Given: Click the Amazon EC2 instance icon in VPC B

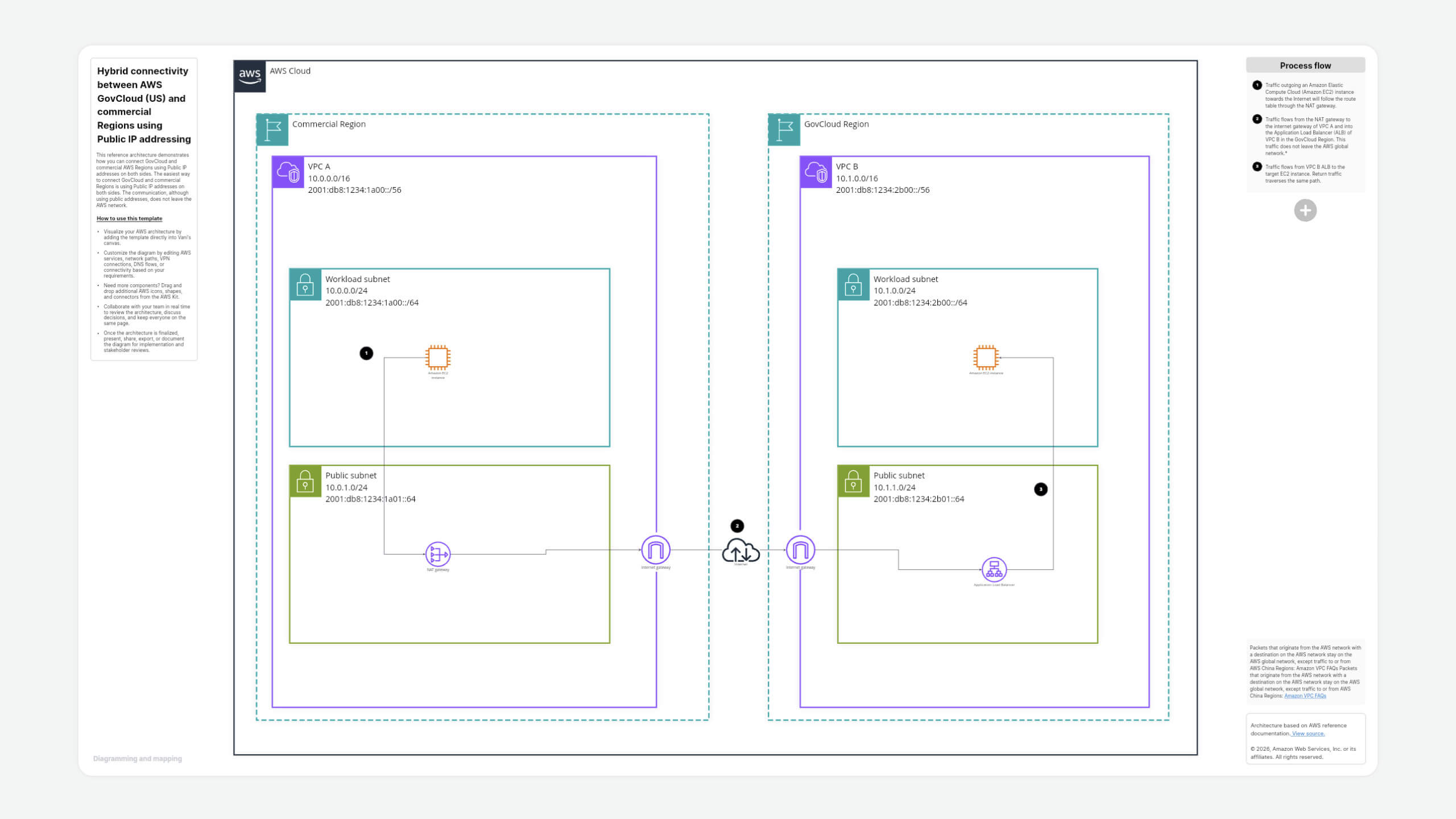Looking at the screenshot, I should (986, 357).
